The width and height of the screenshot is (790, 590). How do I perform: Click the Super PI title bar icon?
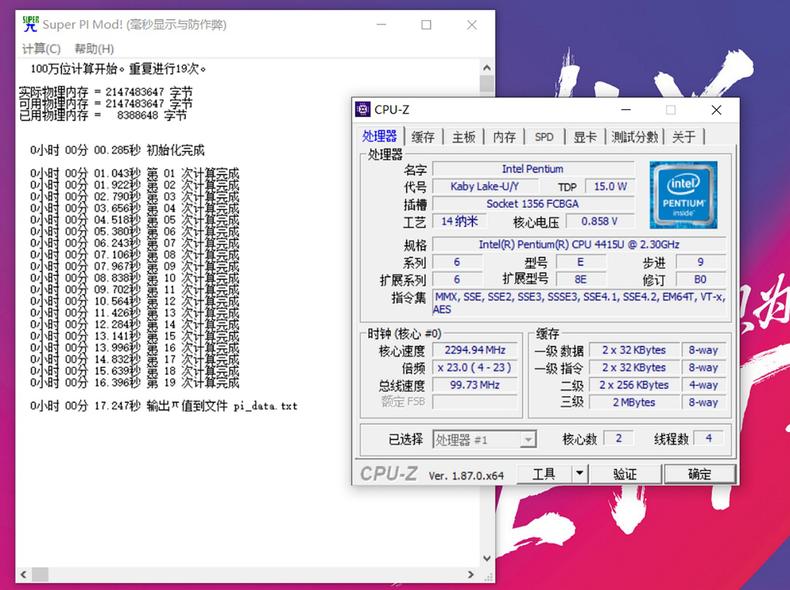pyautogui.click(x=30, y=24)
